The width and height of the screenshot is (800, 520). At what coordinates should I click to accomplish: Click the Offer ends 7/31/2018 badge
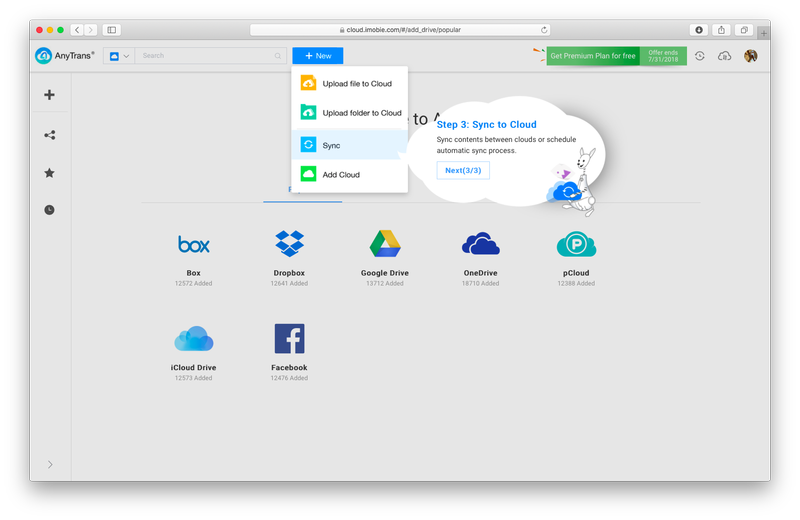[663, 56]
